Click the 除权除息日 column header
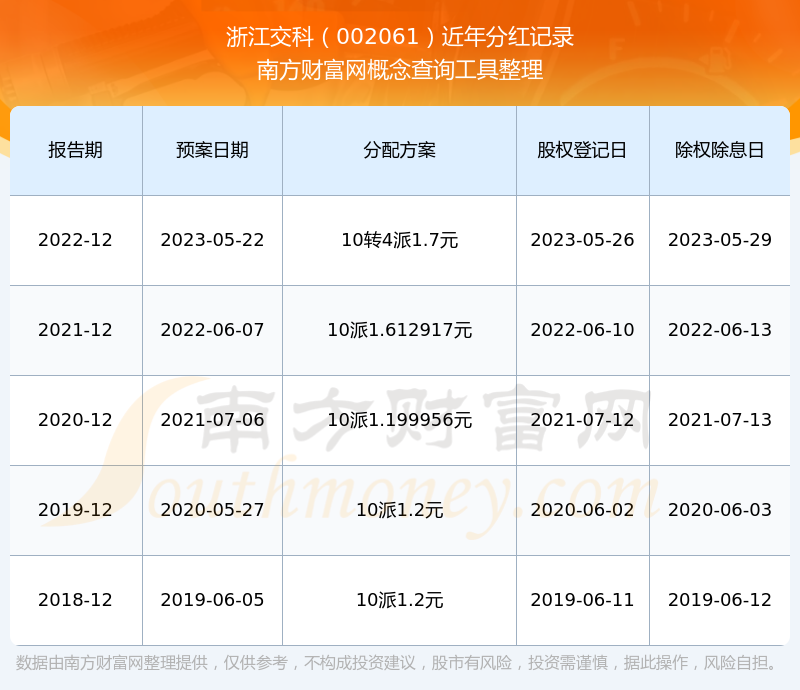The width and height of the screenshot is (800, 690). pyautogui.click(x=719, y=151)
